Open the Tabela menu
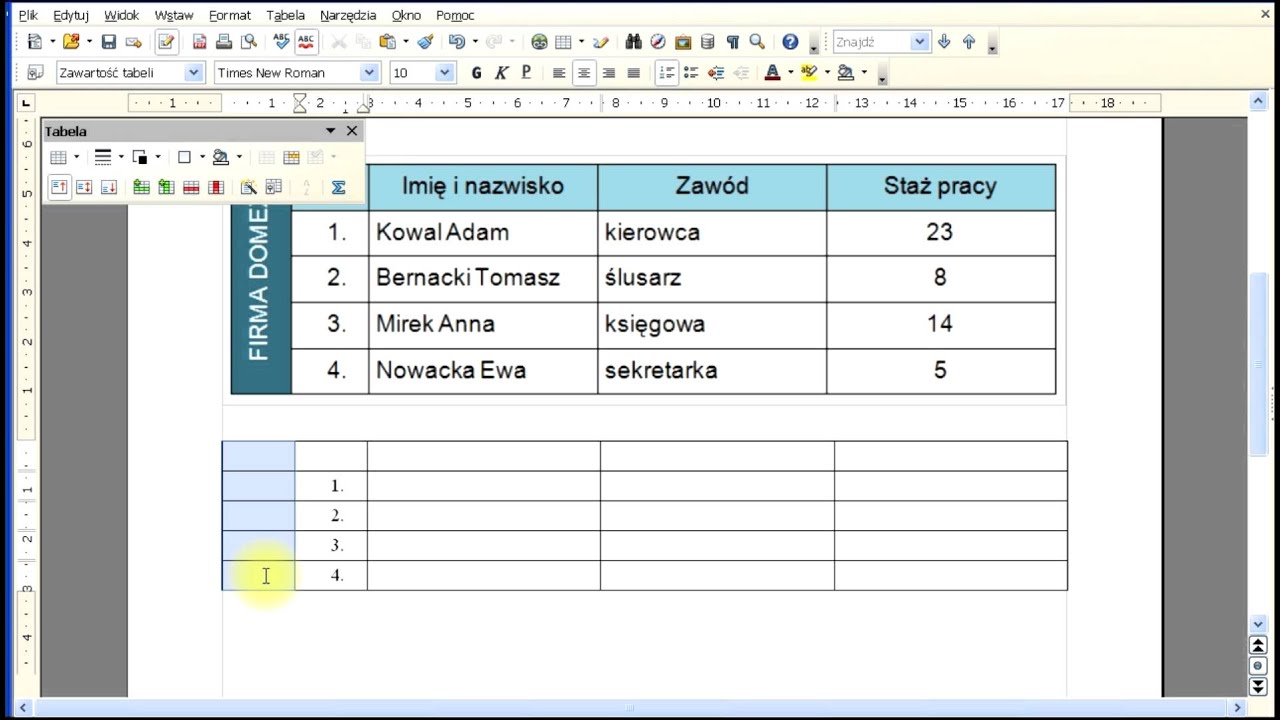This screenshot has height=720, width=1280. [286, 15]
